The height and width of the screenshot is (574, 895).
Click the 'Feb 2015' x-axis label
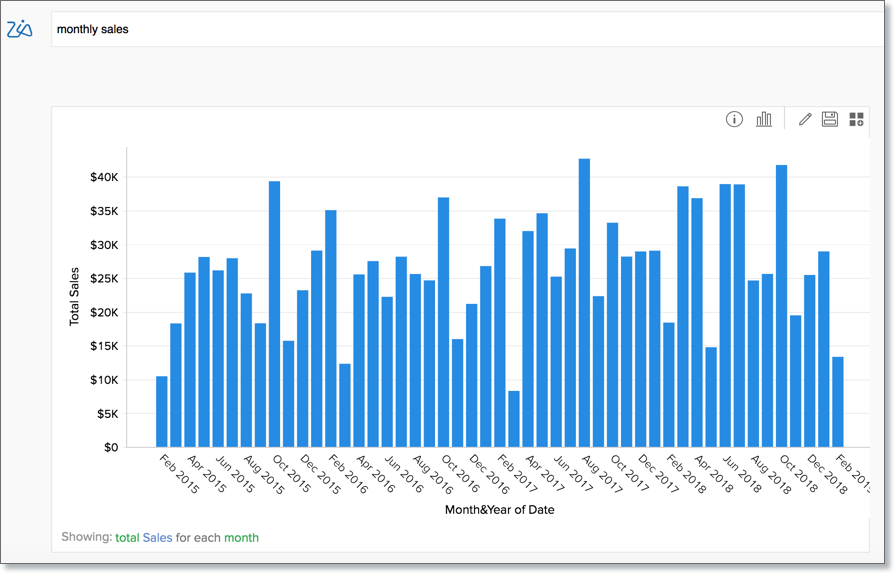coord(180,474)
